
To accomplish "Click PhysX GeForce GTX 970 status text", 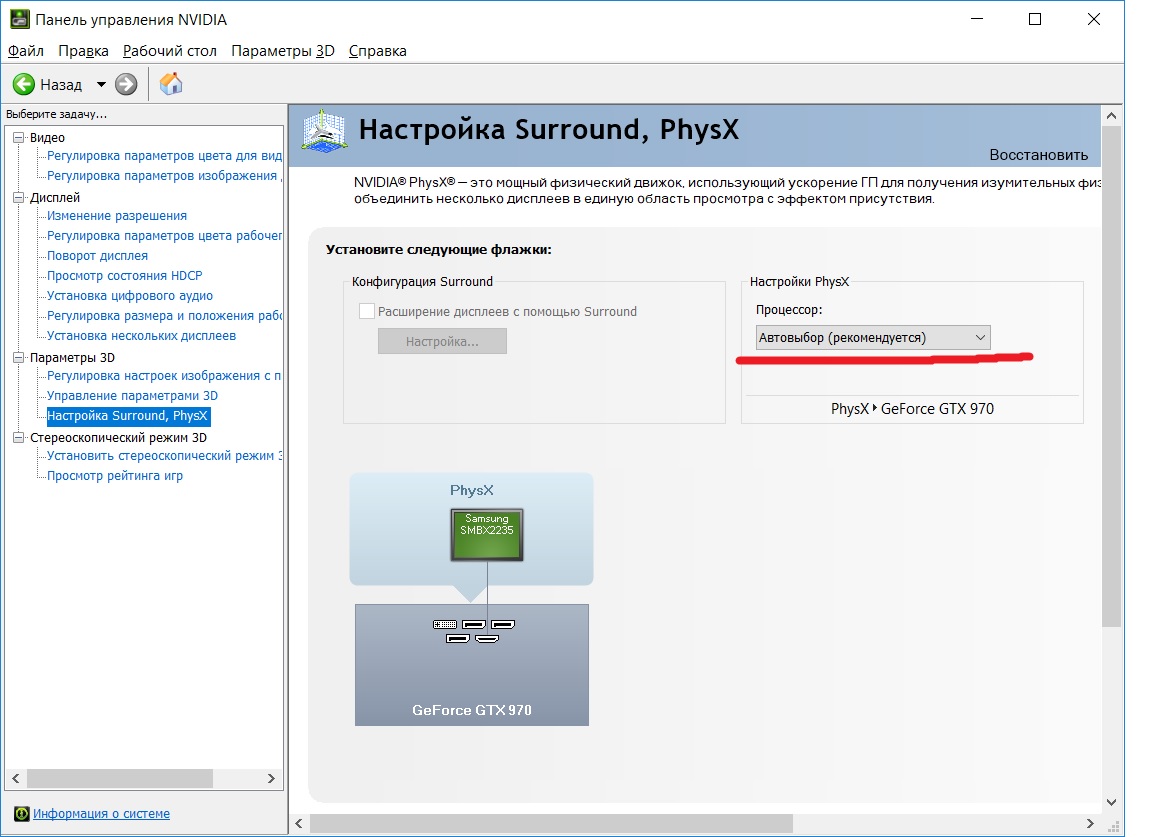I will pyautogui.click(x=912, y=409).
